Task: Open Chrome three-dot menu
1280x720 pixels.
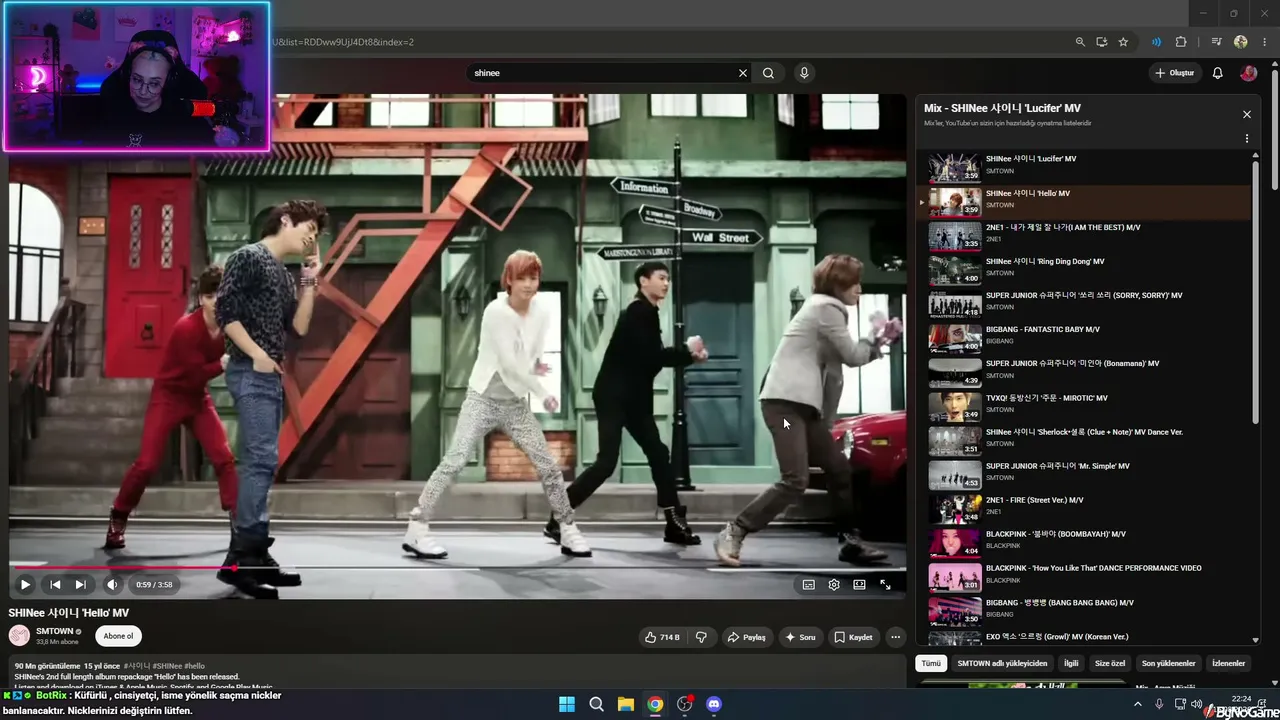Action: (1264, 42)
